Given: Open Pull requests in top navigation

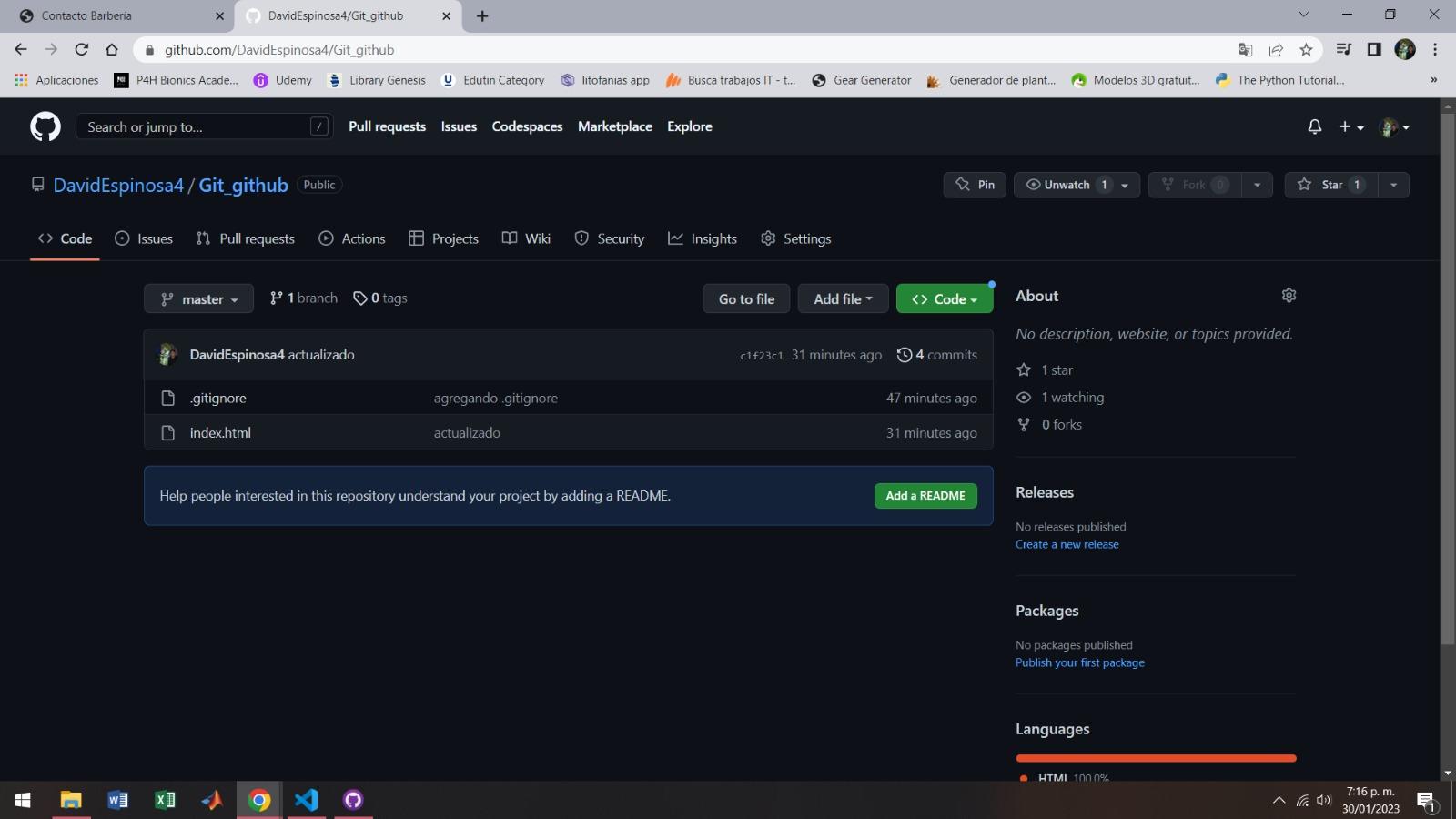Looking at the screenshot, I should 387,126.
